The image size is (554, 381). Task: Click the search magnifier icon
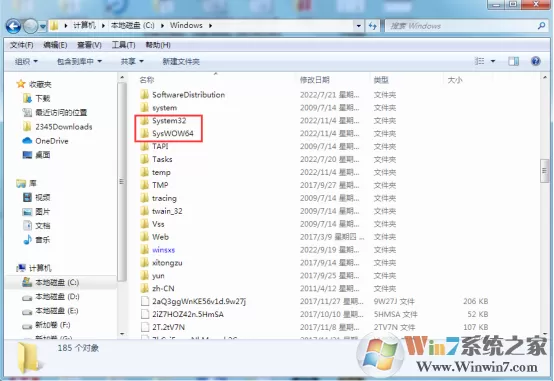[541, 25]
